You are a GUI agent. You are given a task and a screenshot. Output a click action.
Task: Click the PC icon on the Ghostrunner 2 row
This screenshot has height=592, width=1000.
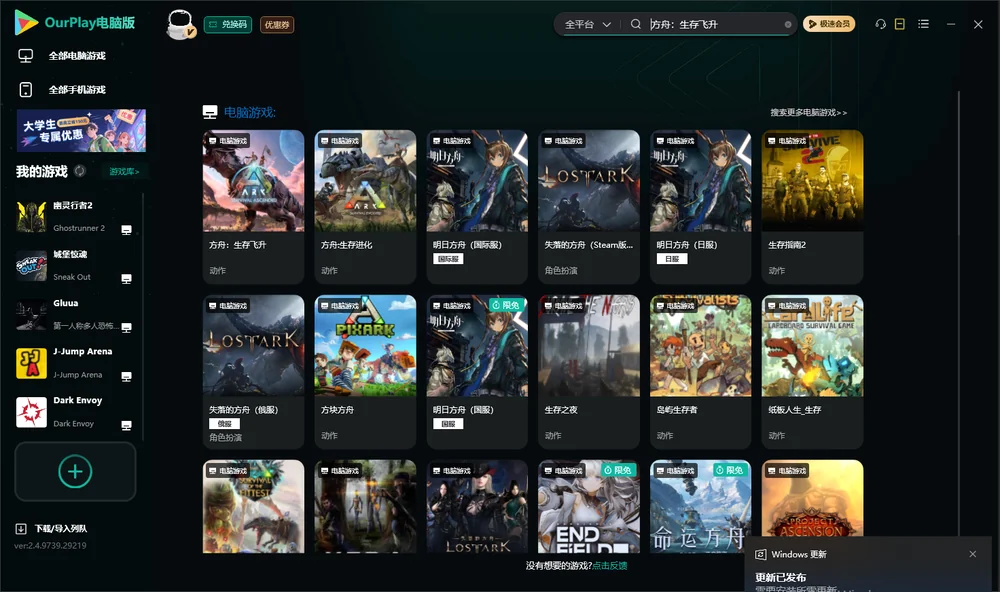click(126, 230)
